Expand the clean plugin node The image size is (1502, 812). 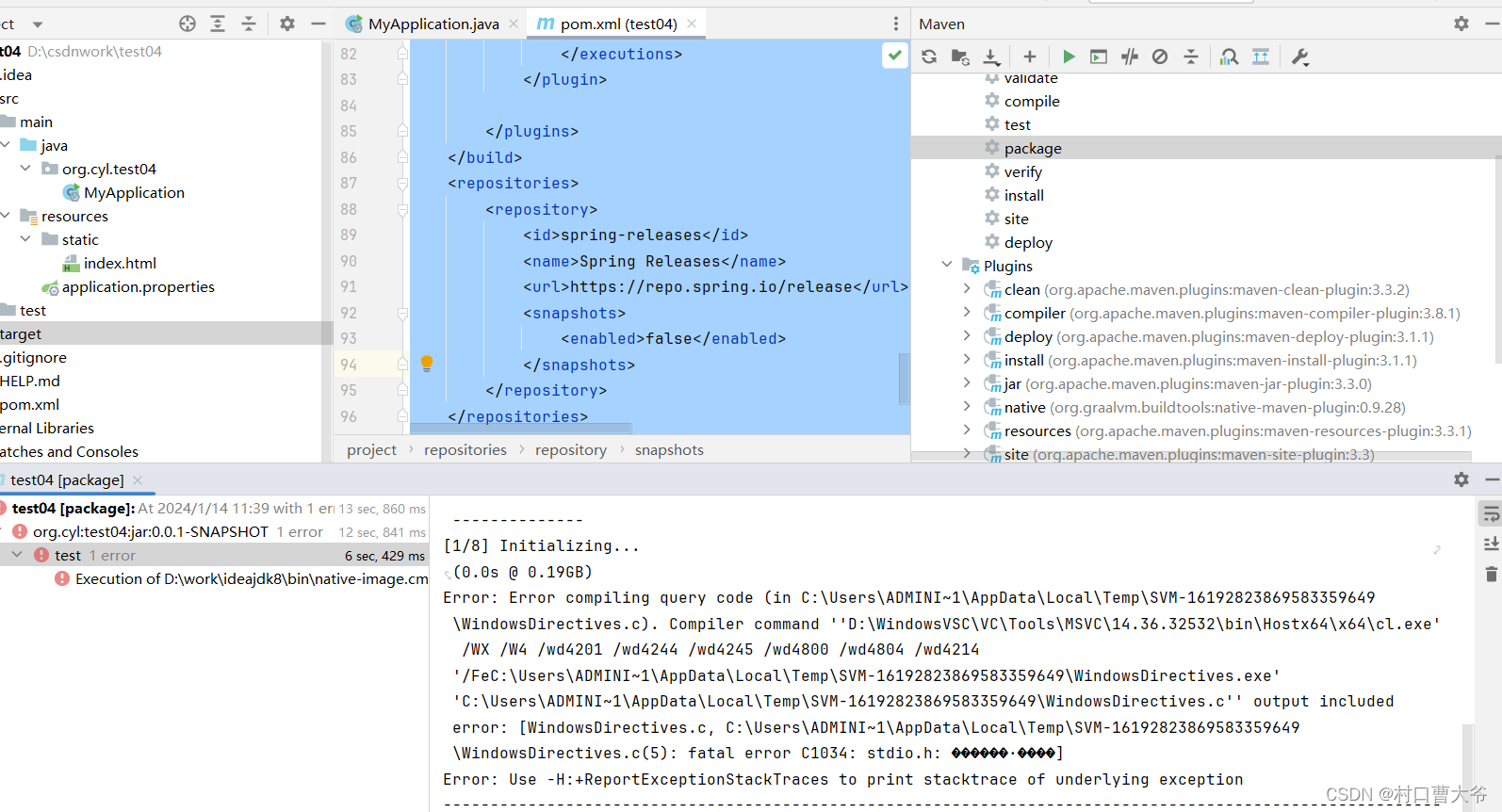pos(967,289)
